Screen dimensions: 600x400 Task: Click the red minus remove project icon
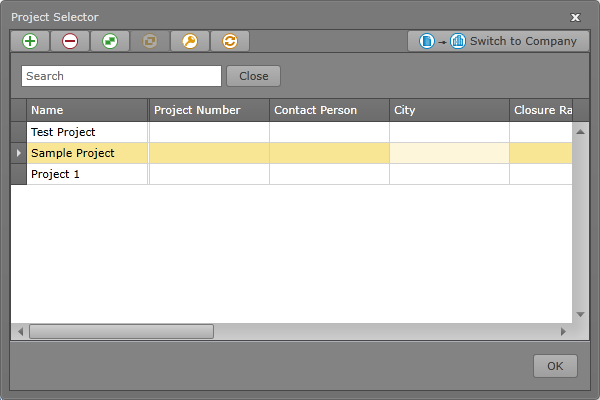point(70,41)
